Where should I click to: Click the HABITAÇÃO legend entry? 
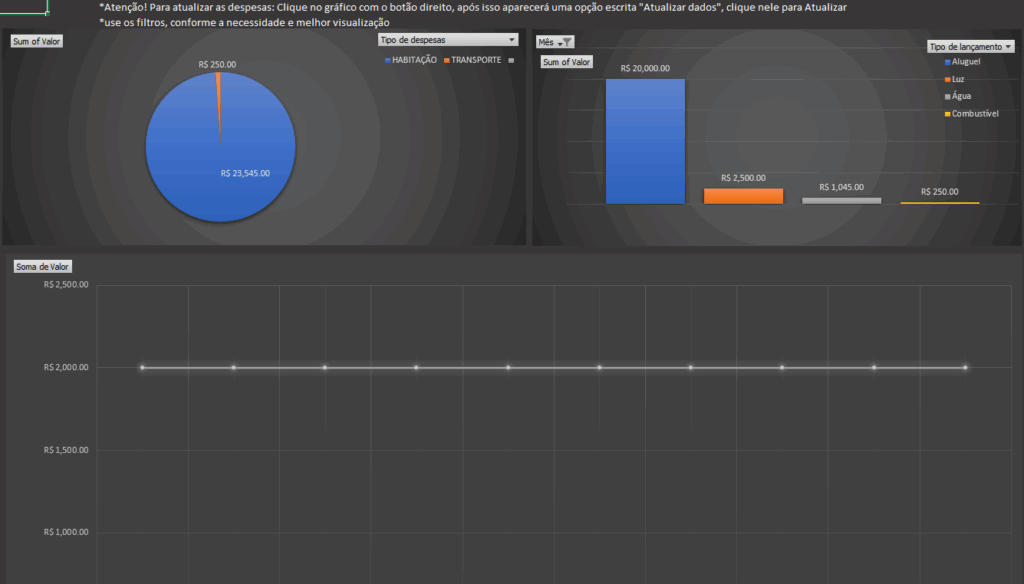[410, 60]
